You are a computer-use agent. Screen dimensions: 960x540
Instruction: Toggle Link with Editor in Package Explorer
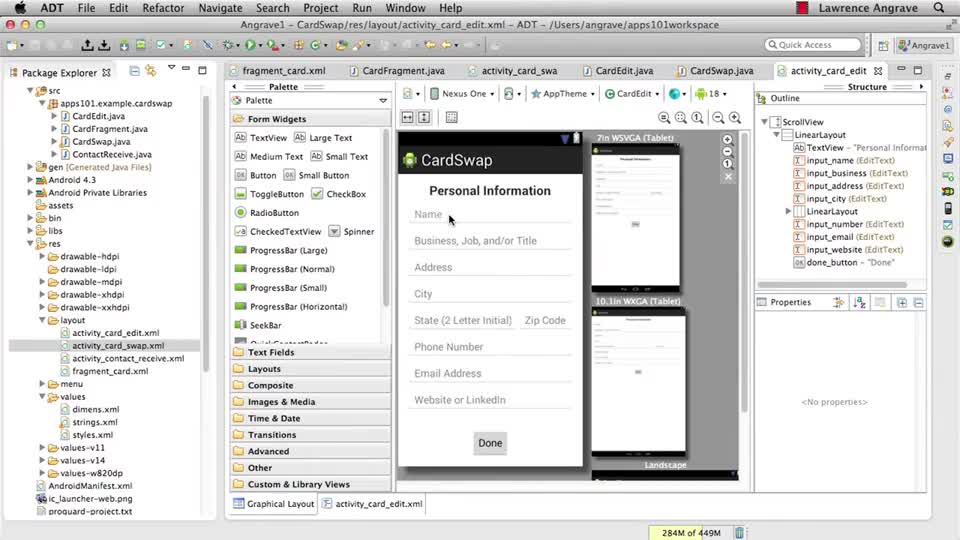pos(151,71)
